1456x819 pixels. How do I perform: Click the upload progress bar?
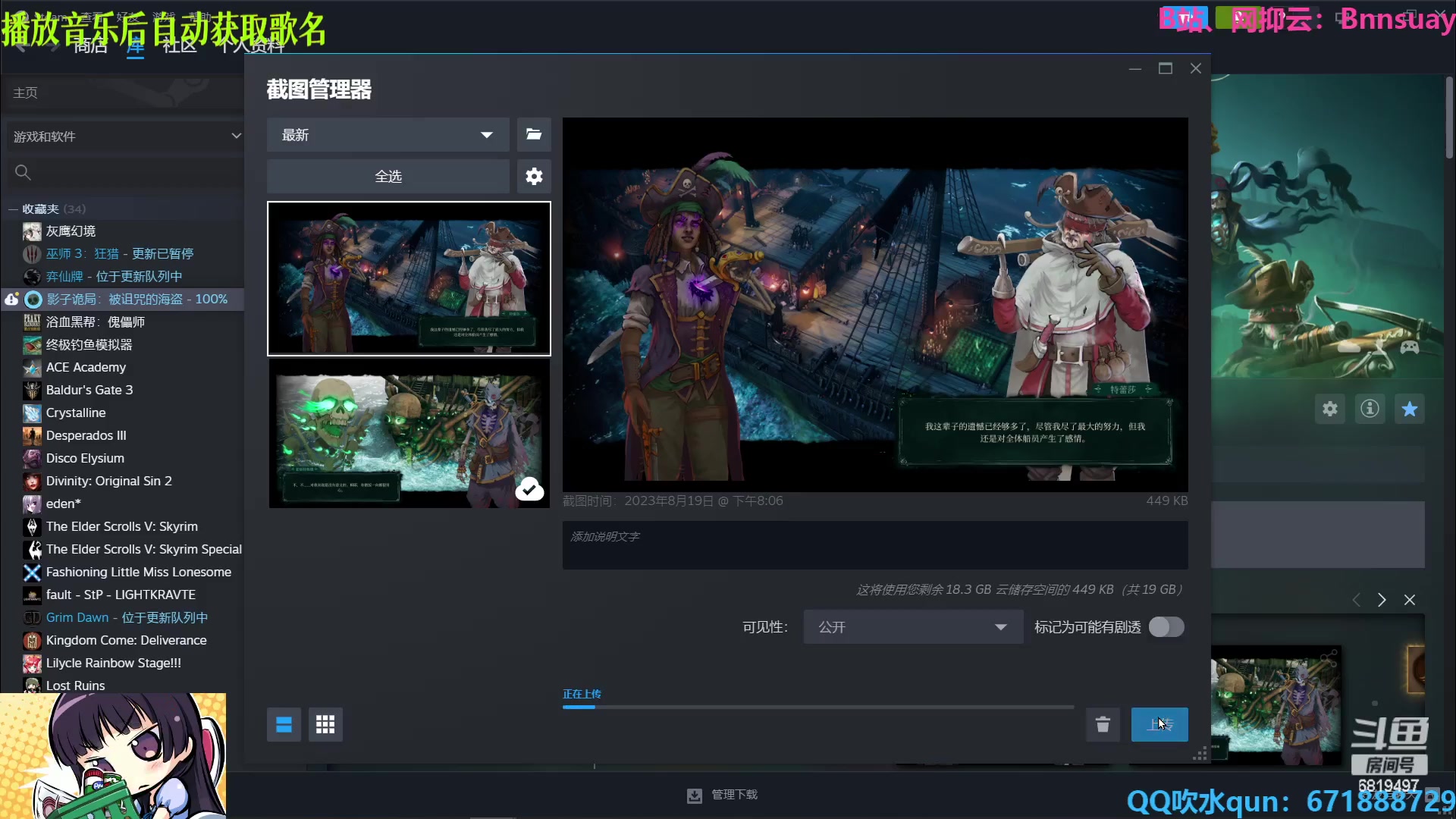(x=818, y=707)
